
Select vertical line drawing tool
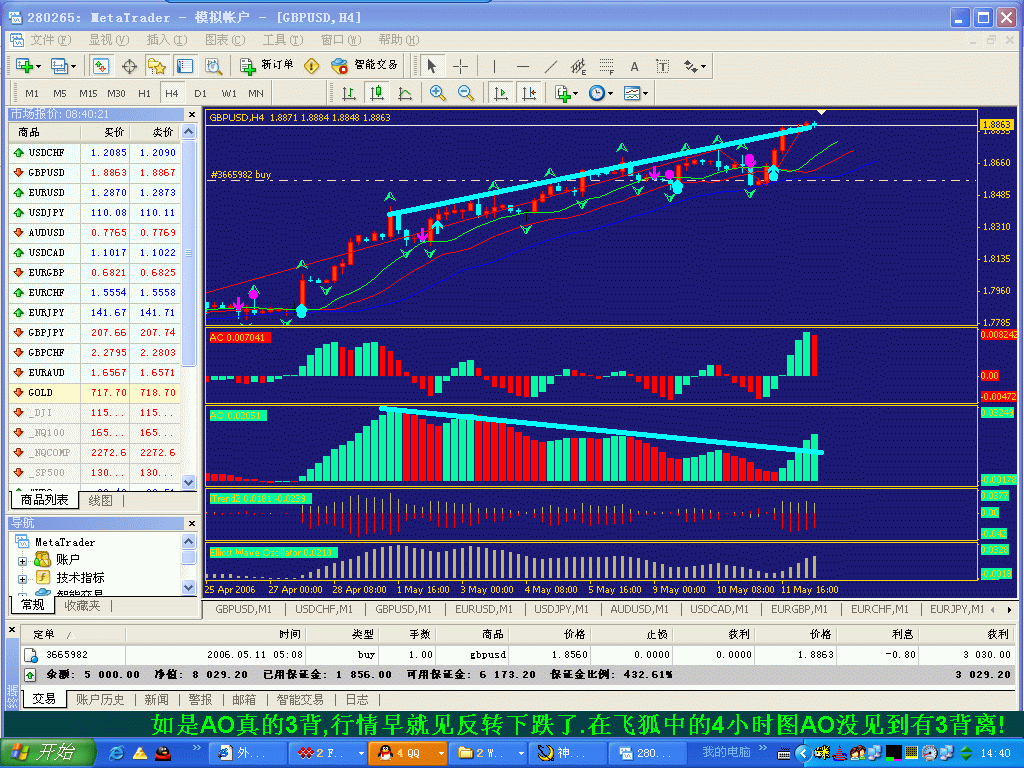click(x=494, y=66)
